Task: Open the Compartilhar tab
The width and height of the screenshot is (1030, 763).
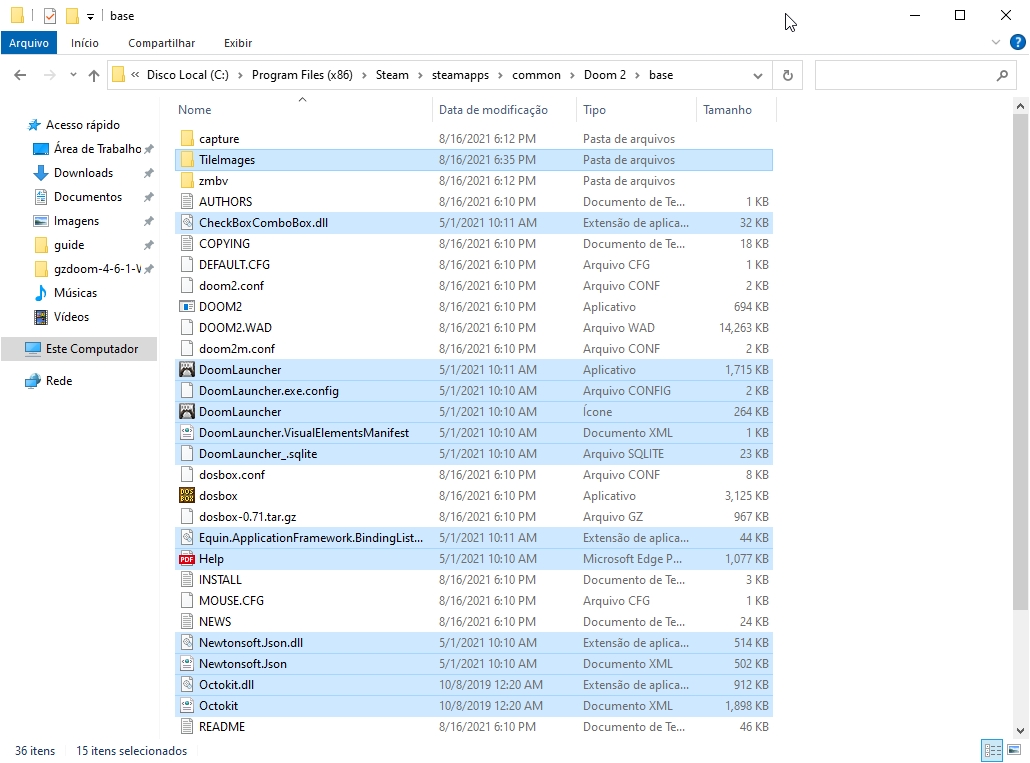Action: point(162,43)
